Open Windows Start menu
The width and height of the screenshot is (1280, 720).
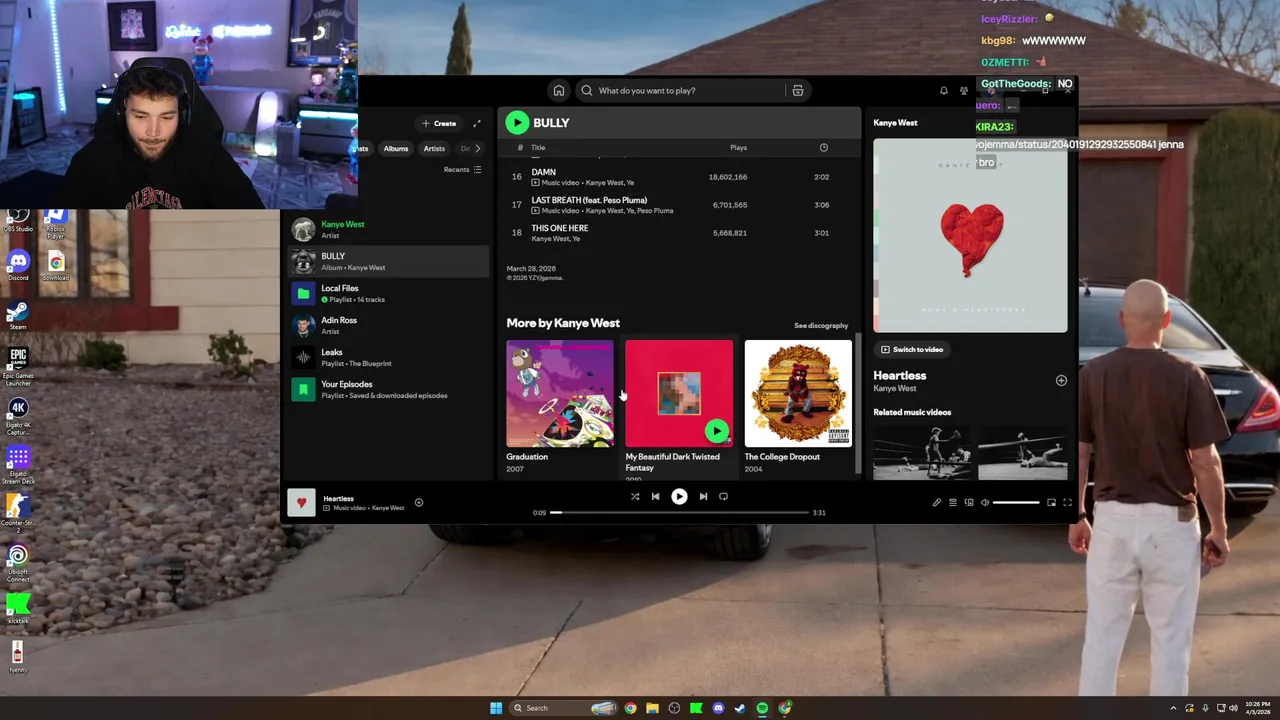(496, 708)
